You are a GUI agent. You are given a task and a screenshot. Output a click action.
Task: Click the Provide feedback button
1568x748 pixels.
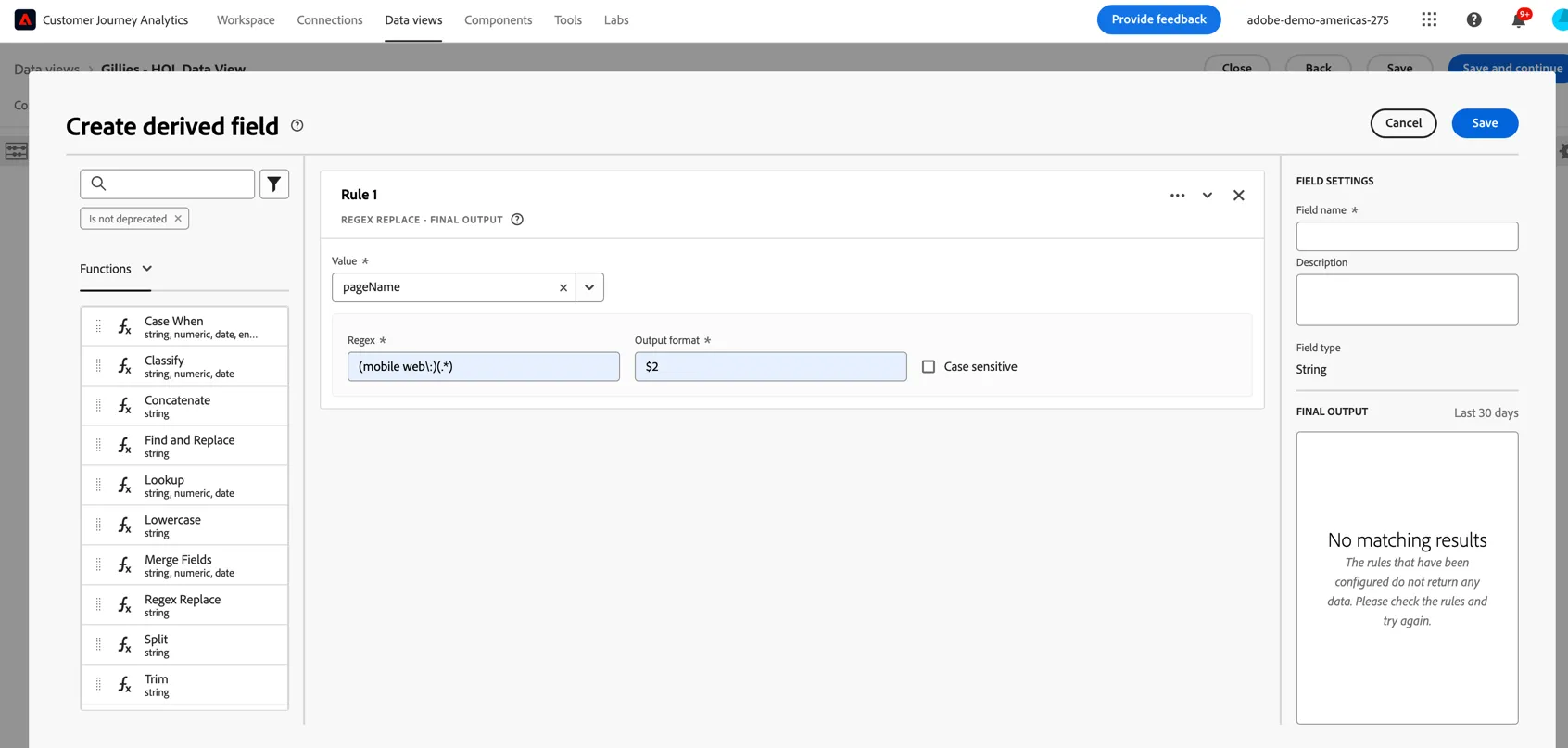pyautogui.click(x=1158, y=19)
